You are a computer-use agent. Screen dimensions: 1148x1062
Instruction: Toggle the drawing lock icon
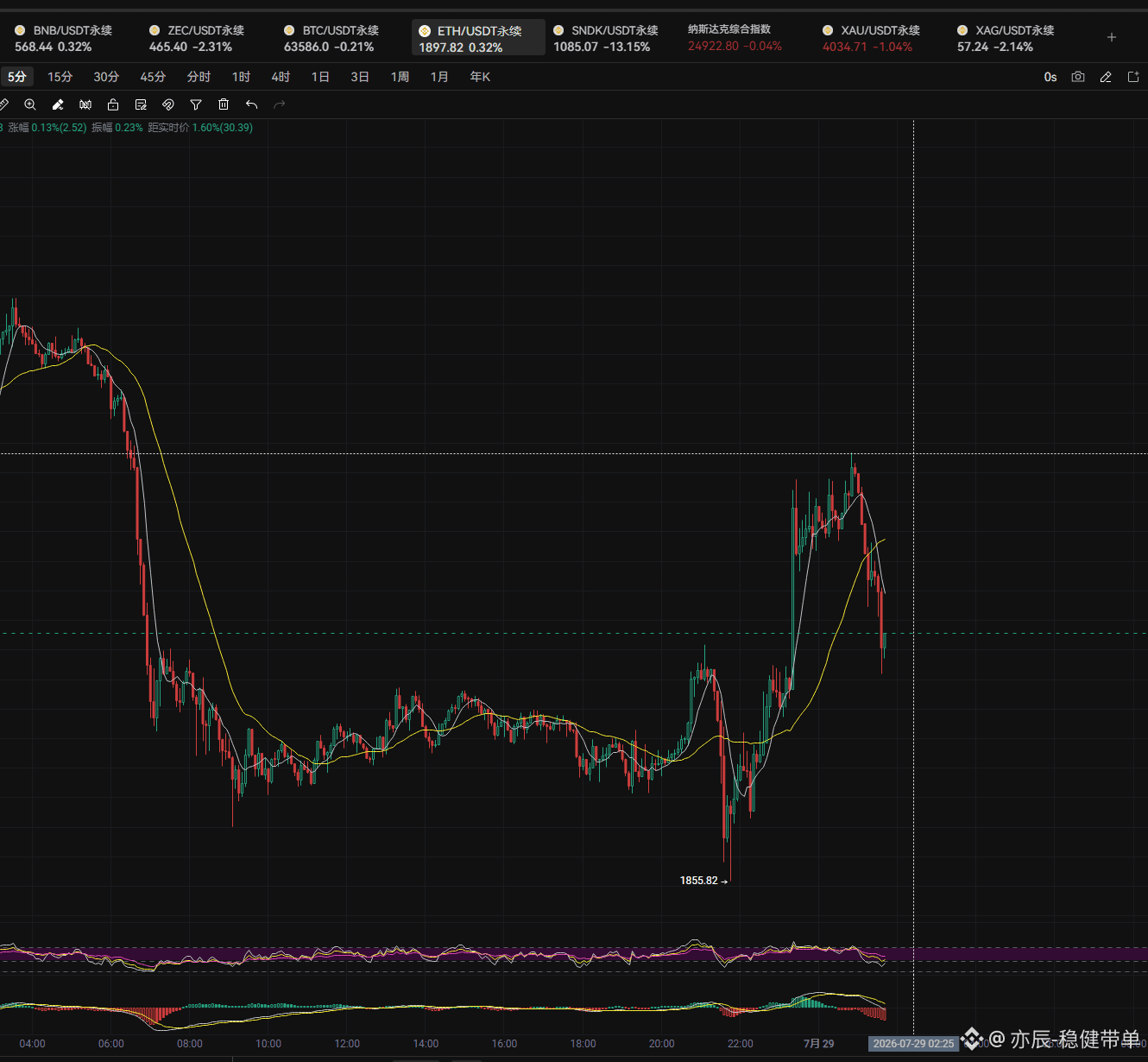coord(113,104)
